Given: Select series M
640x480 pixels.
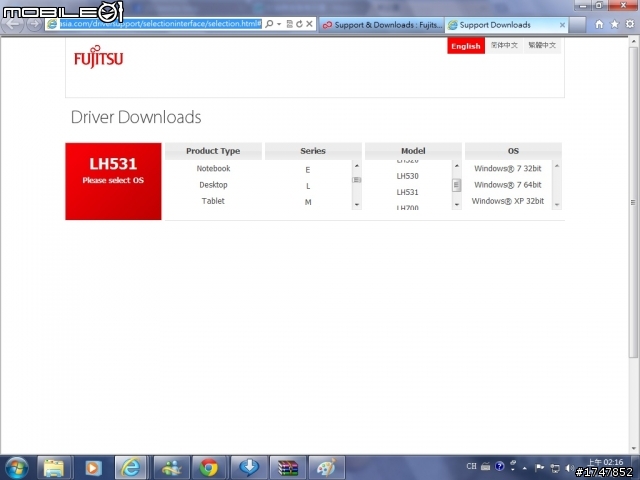Looking at the screenshot, I should click(308, 202).
